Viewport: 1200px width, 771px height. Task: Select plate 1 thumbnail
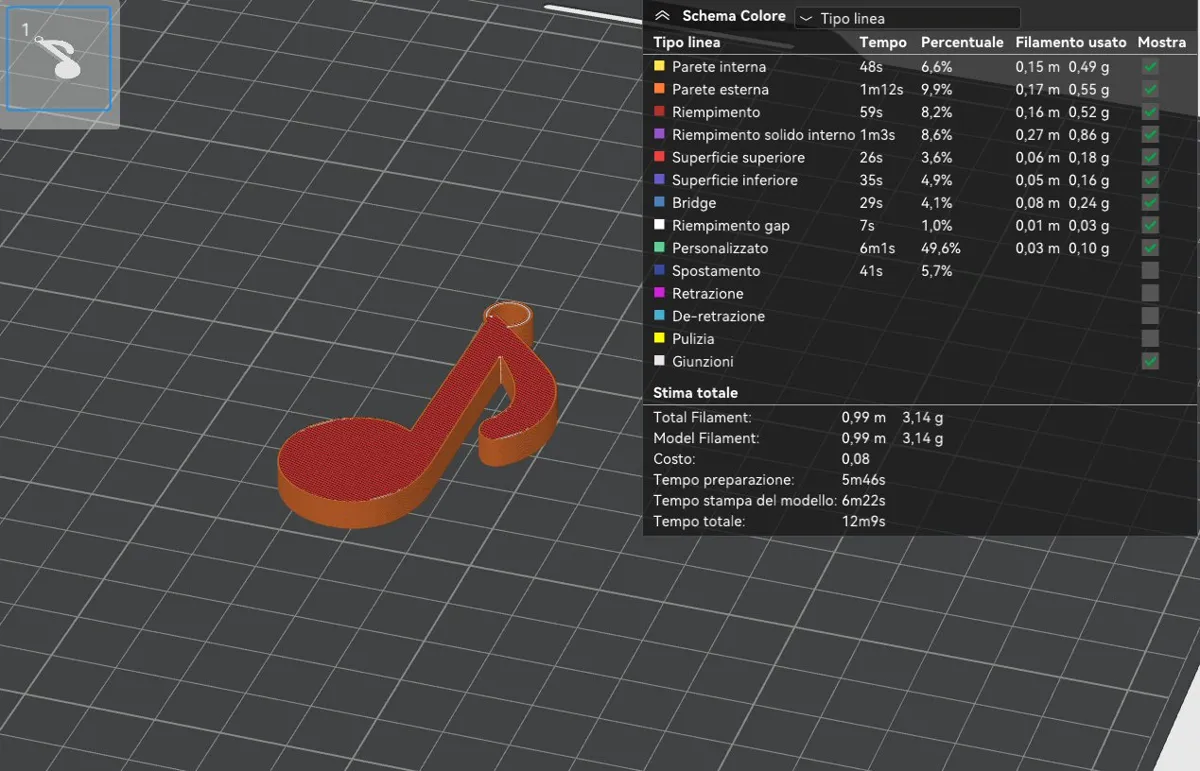(x=59, y=58)
